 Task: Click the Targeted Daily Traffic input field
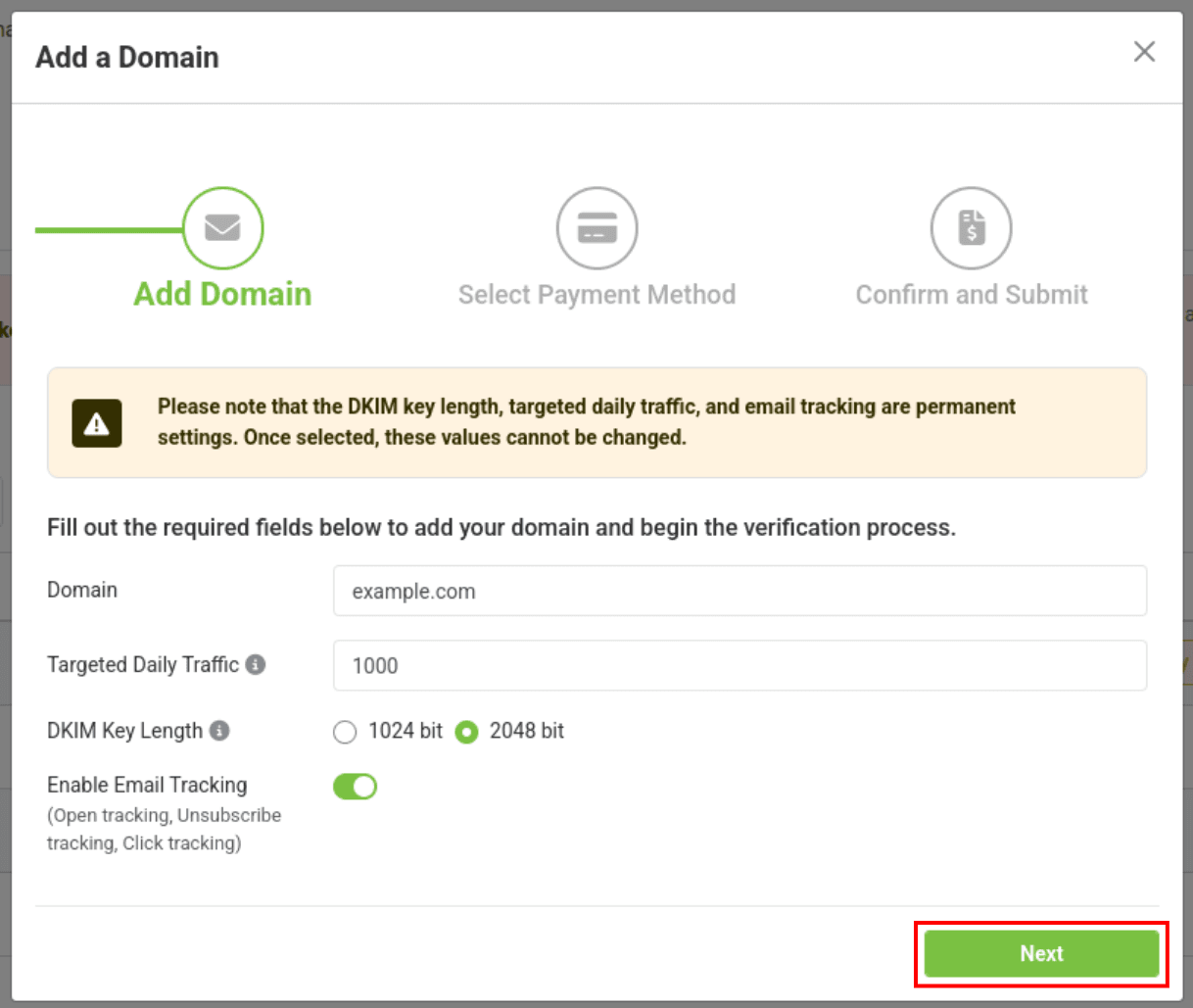(740, 665)
